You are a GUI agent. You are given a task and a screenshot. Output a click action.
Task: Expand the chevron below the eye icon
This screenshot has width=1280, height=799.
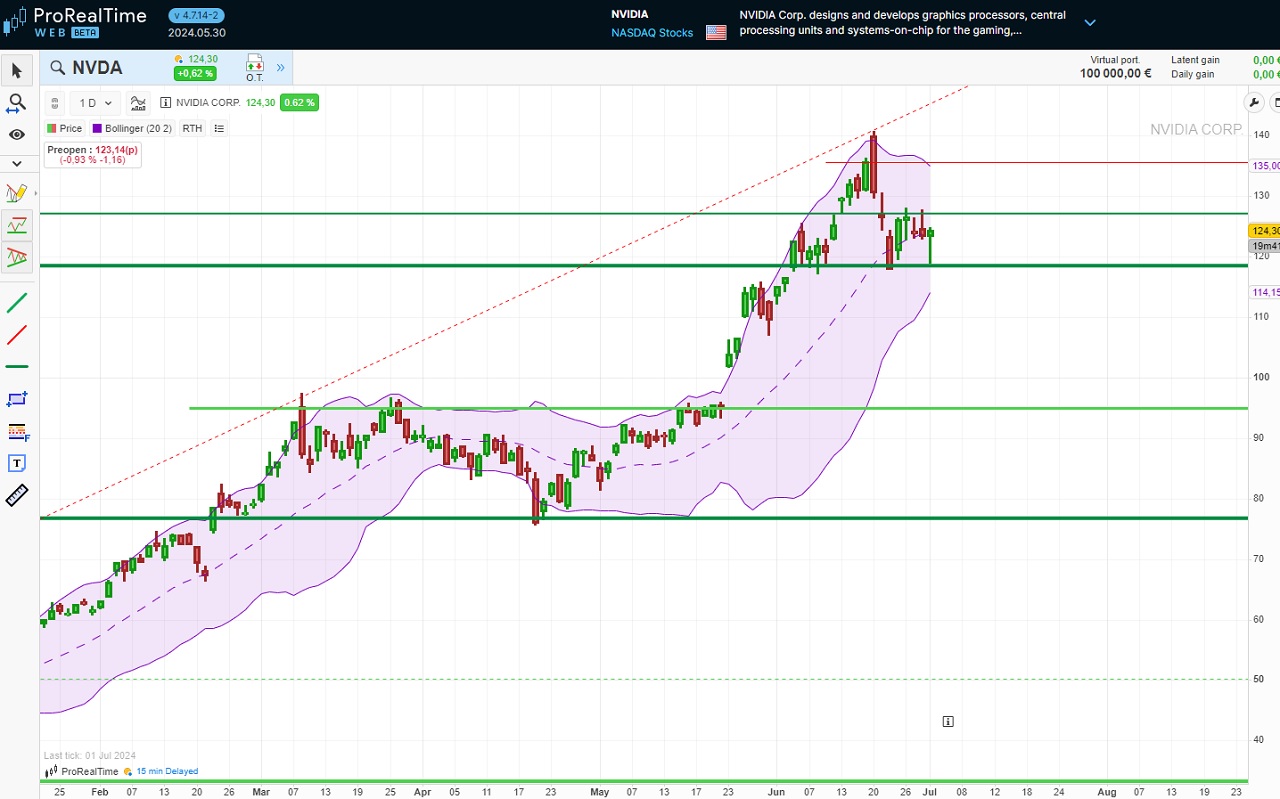17,163
